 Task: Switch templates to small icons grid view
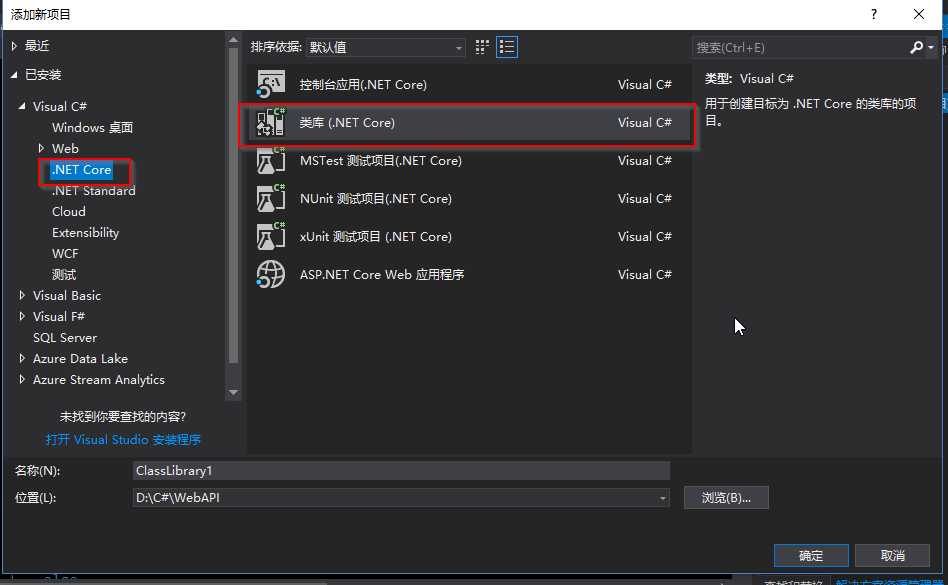(482, 47)
